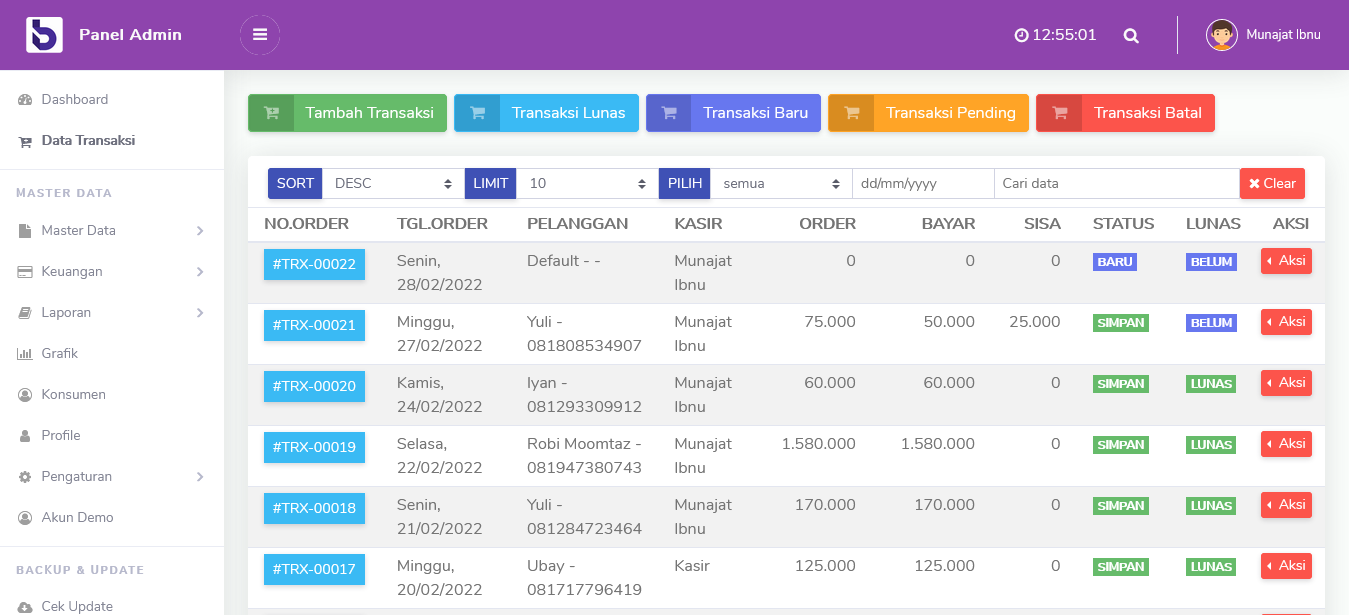Click the cart icon on Transaksi Batal
Viewport: 1349px width, 615px height.
(x=1059, y=113)
